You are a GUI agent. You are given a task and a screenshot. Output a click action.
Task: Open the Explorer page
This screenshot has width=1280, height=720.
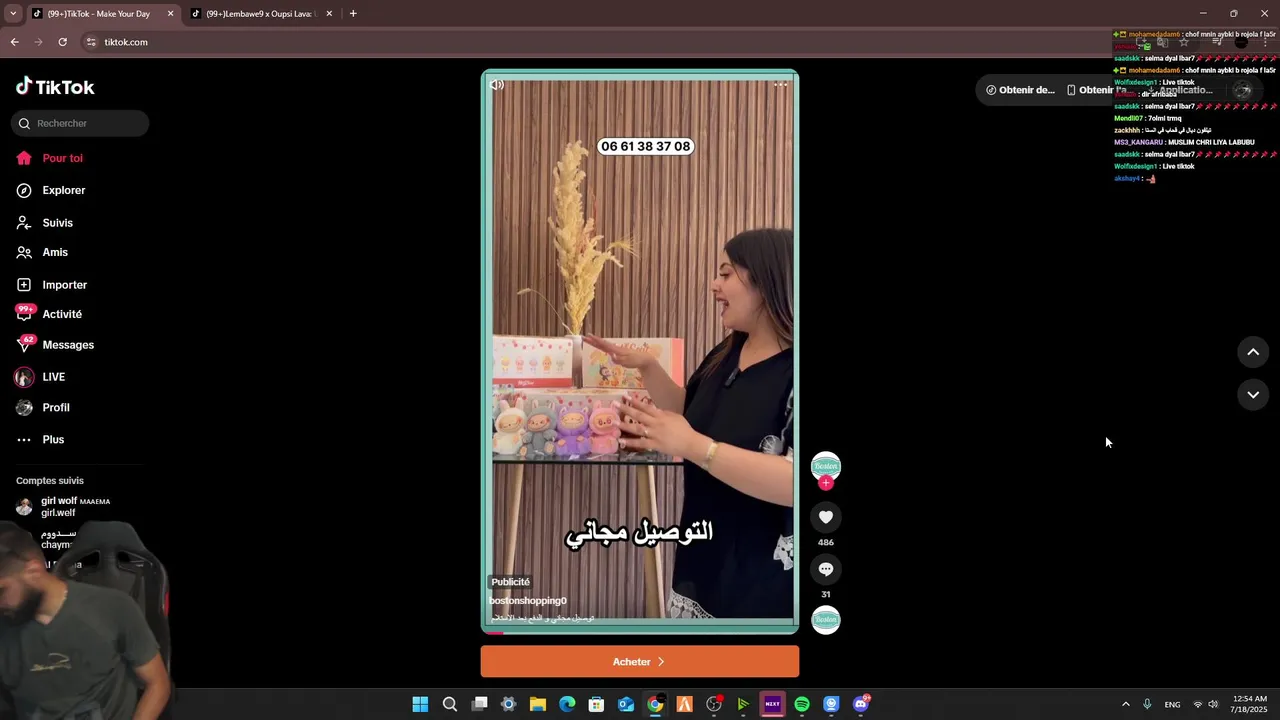coord(63,190)
